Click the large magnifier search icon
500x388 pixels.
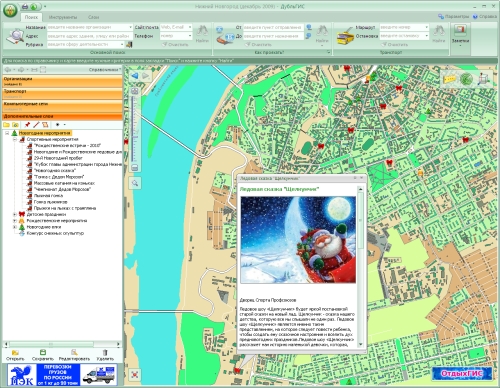pos(15,36)
